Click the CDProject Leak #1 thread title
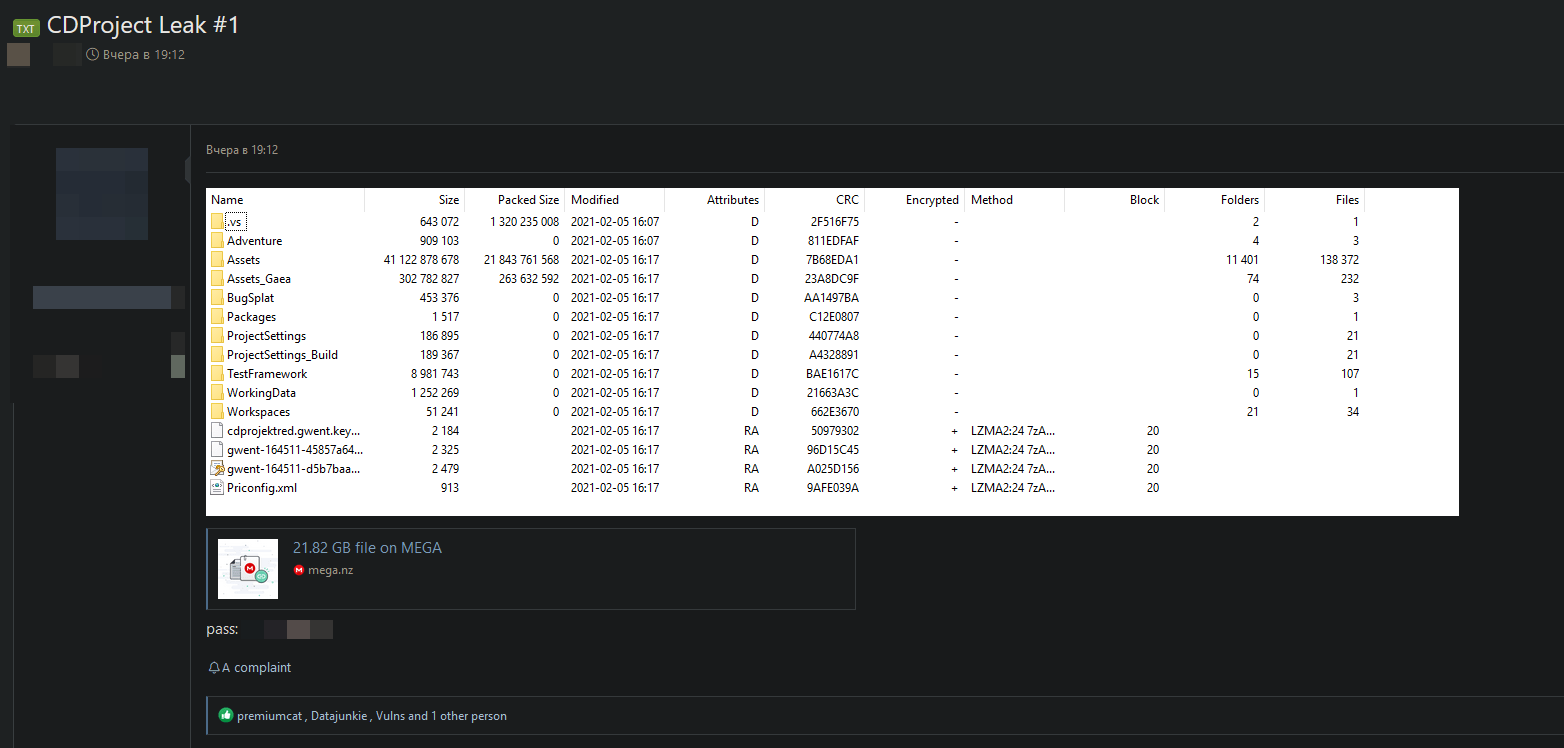Image resolution: width=1564 pixels, height=748 pixels. pyautogui.click(x=143, y=26)
